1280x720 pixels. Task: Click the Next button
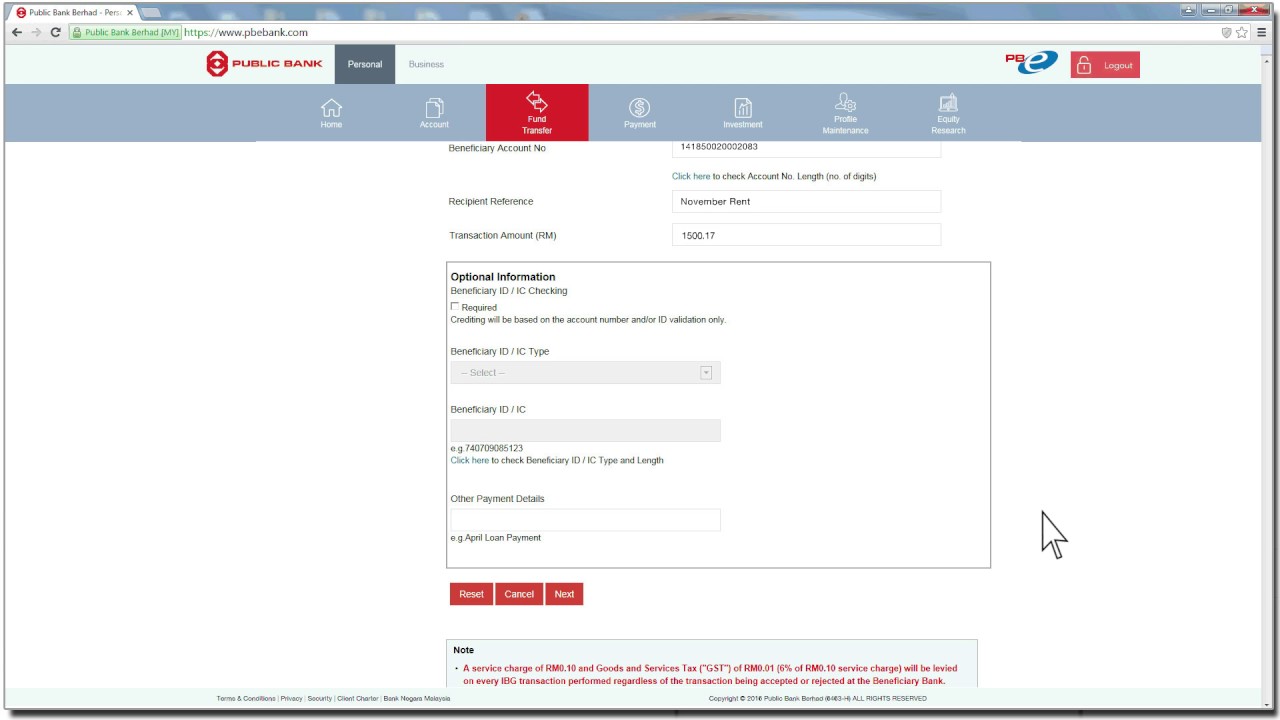pos(564,594)
